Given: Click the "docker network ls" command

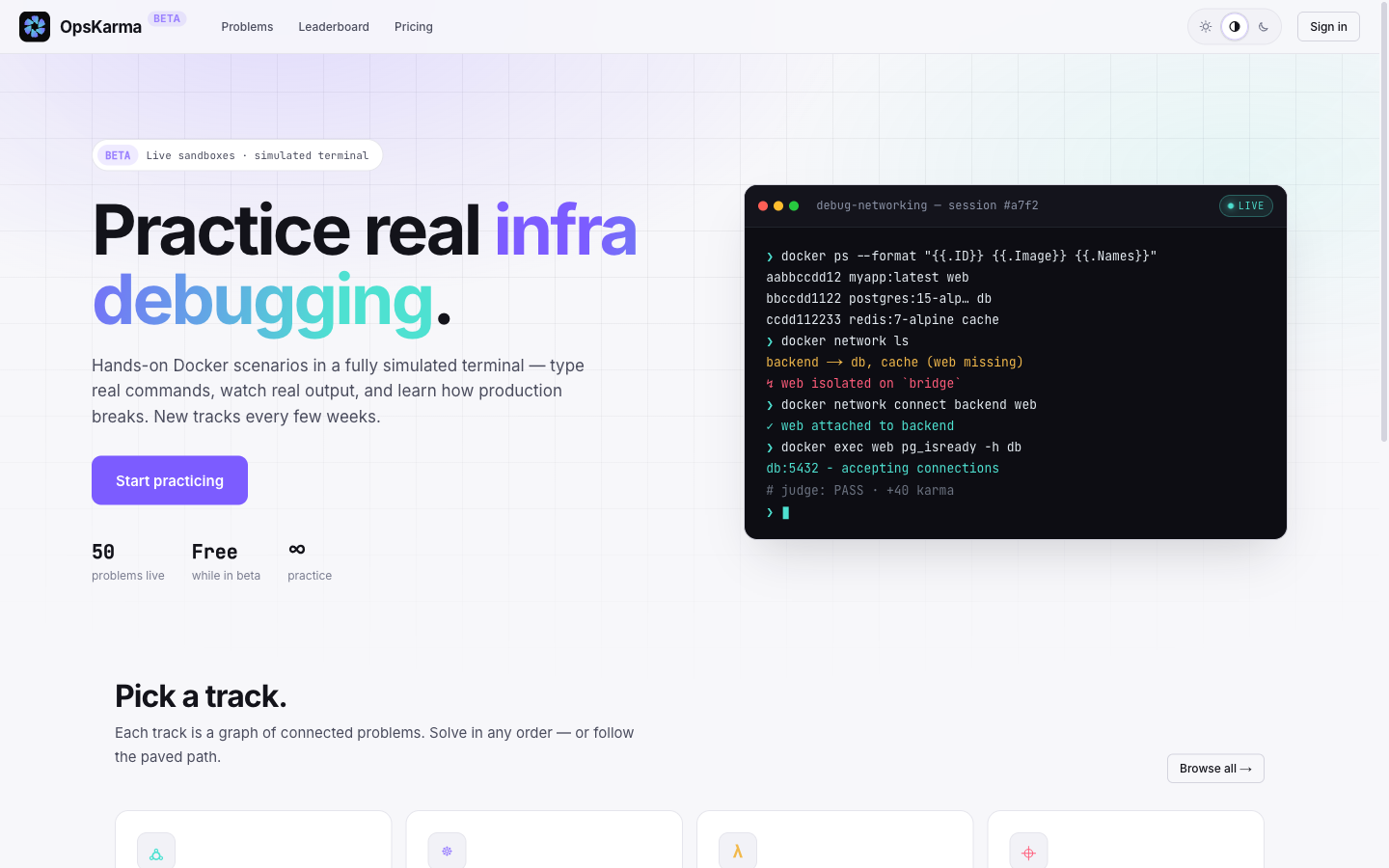Looking at the screenshot, I should tap(837, 341).
